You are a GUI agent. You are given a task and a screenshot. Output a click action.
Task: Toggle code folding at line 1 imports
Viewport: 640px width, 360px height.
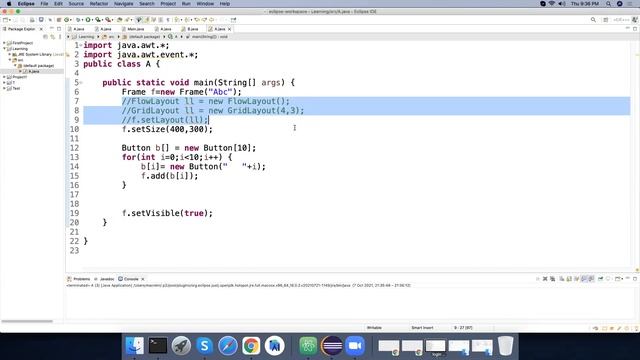pyautogui.click(x=81, y=45)
